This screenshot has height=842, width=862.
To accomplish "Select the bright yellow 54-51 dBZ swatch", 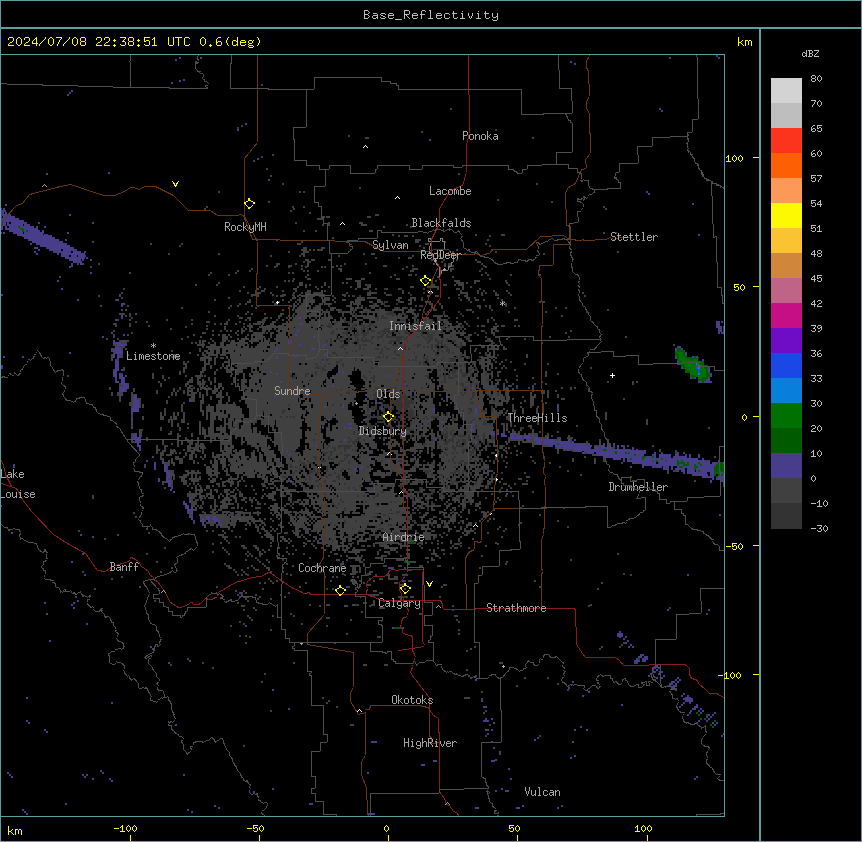I will click(786, 215).
